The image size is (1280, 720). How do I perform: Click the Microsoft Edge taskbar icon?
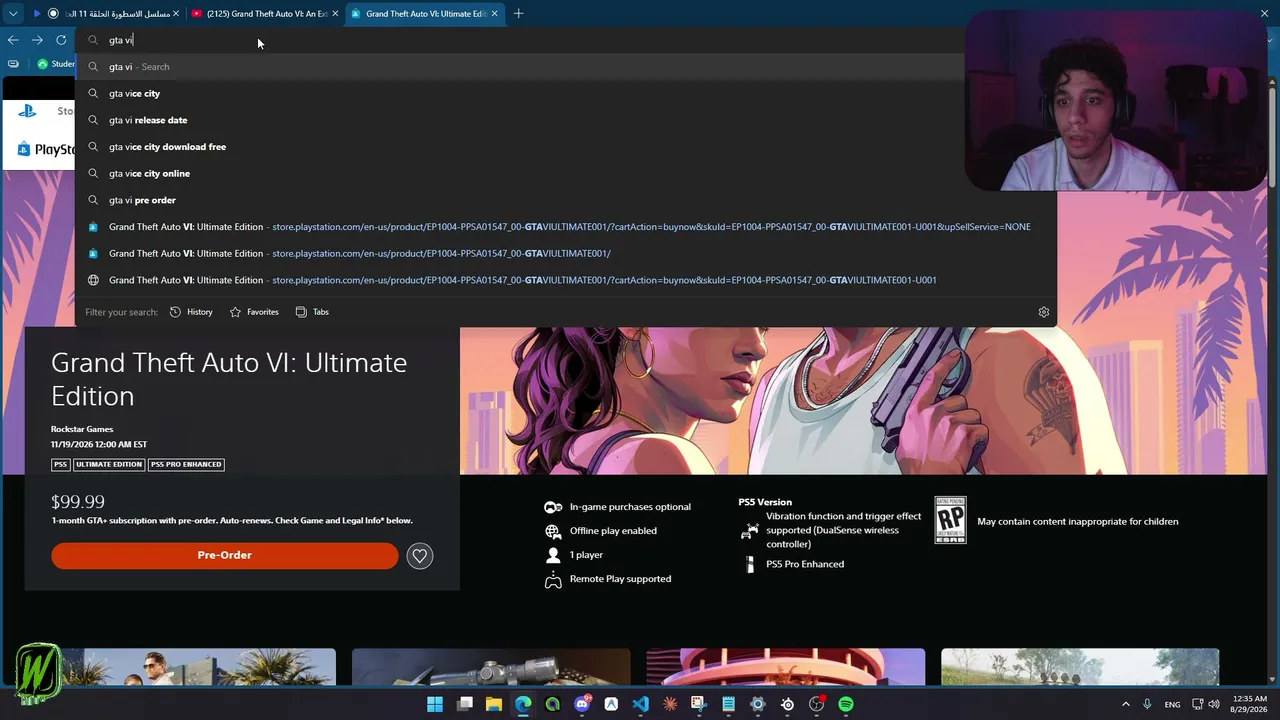[x=523, y=704]
